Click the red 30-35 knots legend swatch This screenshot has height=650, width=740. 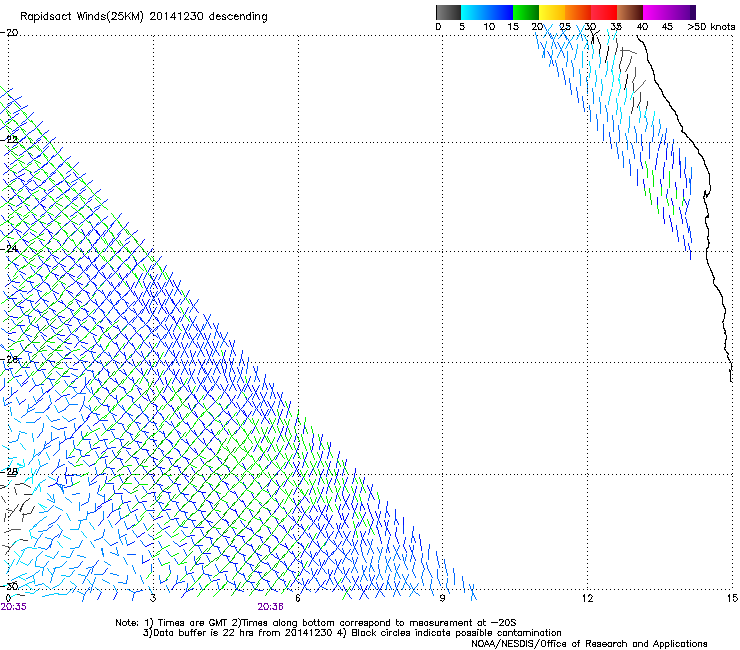pos(604,12)
